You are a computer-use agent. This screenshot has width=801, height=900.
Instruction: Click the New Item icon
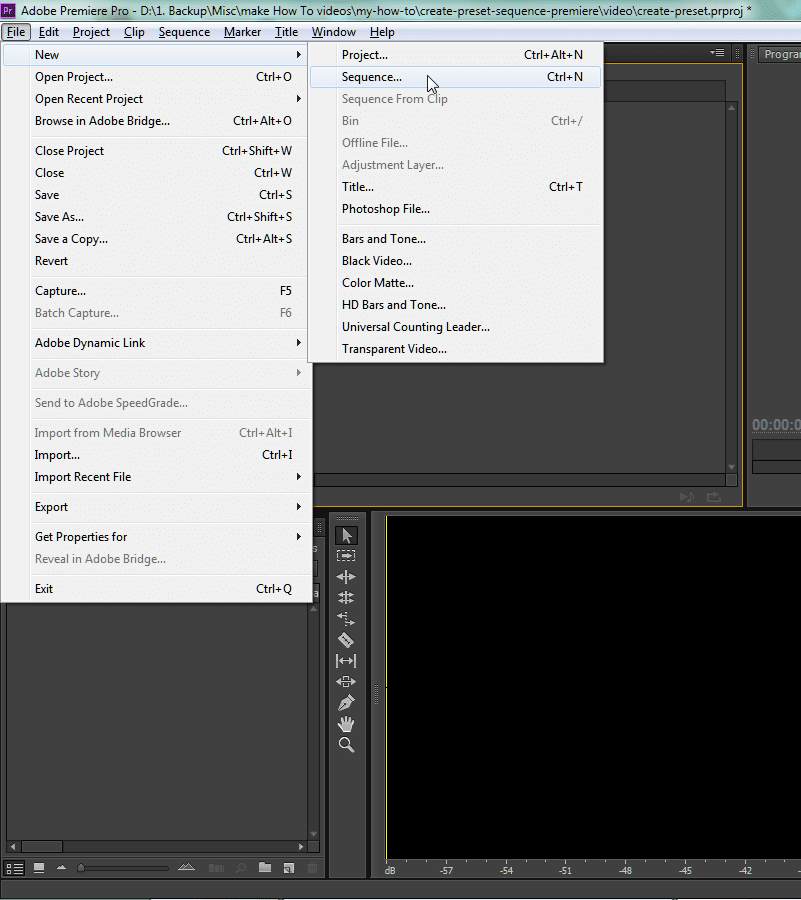click(x=289, y=868)
